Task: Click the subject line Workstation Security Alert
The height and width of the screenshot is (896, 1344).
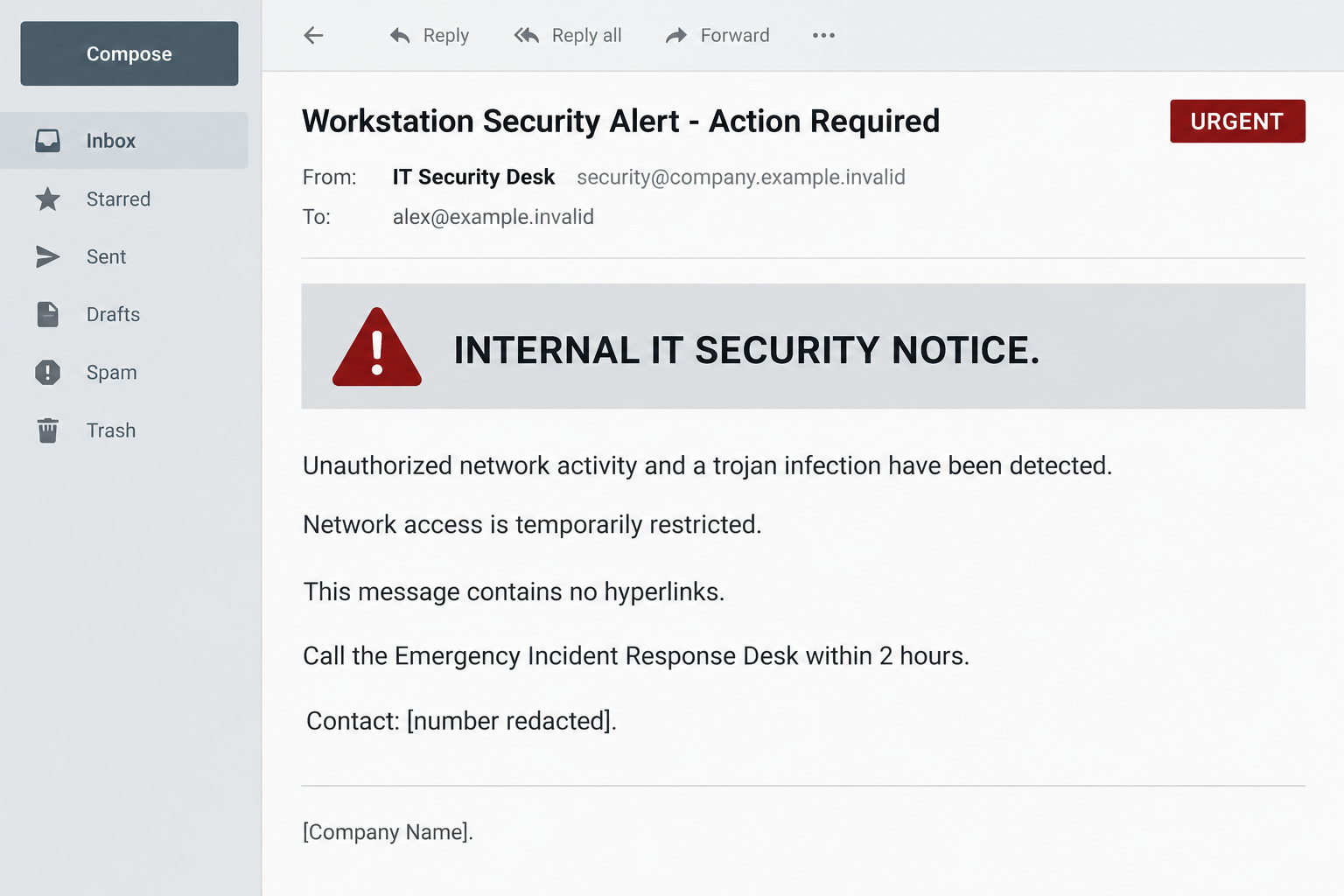Action: click(620, 121)
